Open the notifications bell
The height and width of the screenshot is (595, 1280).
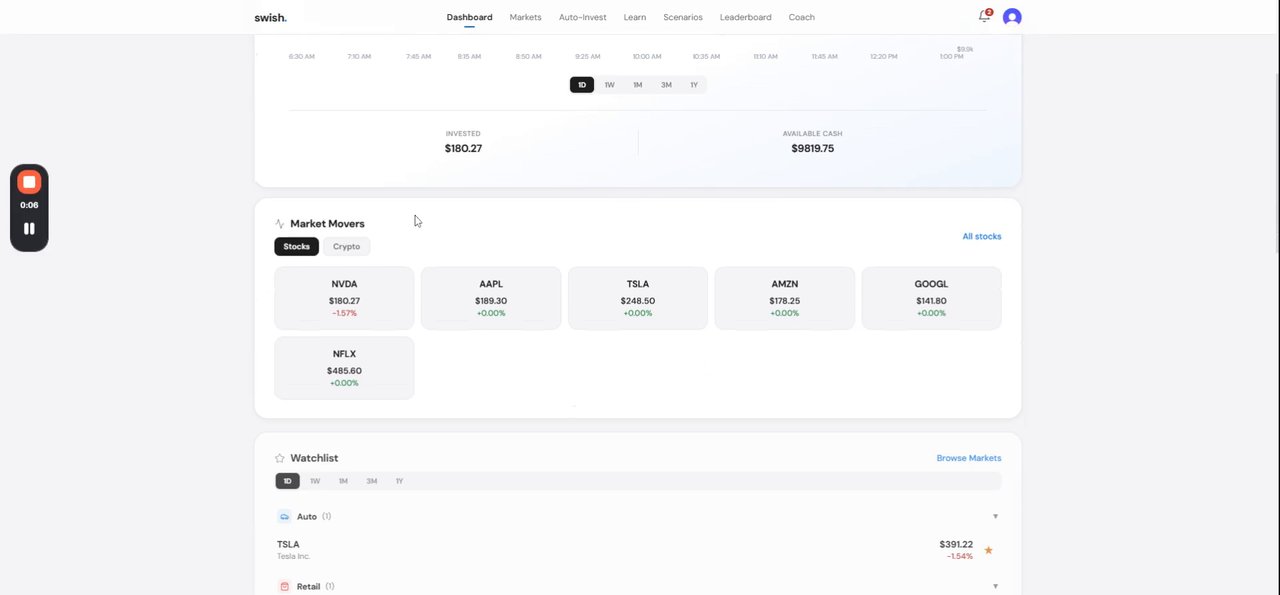click(984, 17)
